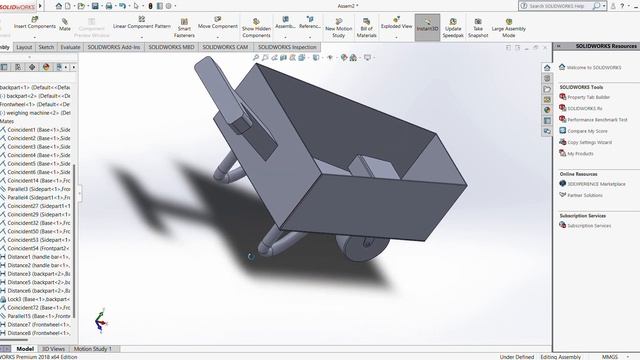Save the assembly with the Save icon

[x=95, y=6]
